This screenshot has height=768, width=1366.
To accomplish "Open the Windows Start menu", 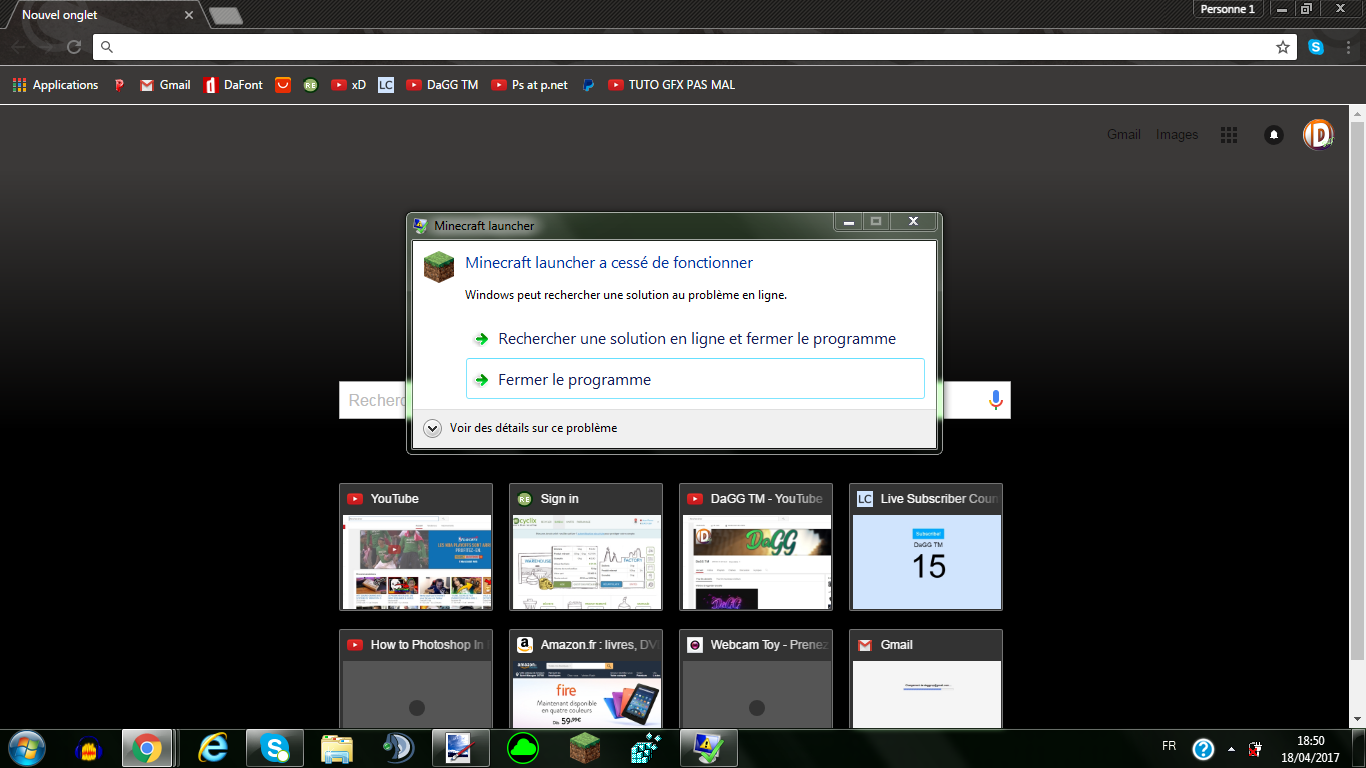I will coord(26,747).
